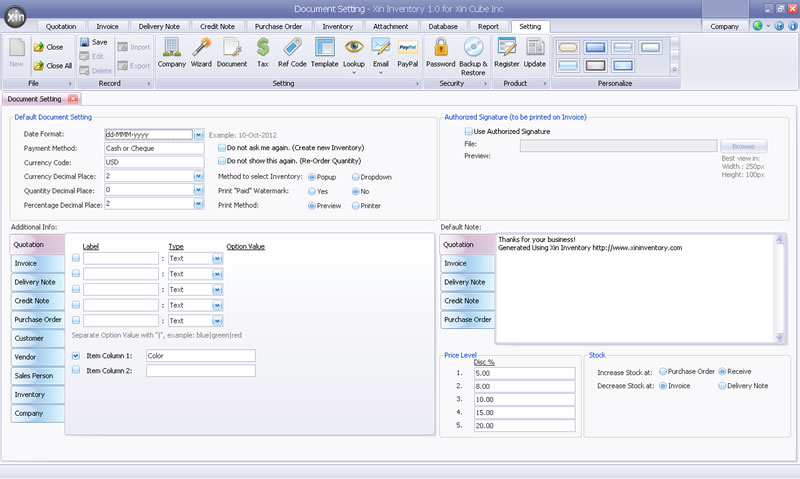Close the Document Setting tab with red X

73,99
